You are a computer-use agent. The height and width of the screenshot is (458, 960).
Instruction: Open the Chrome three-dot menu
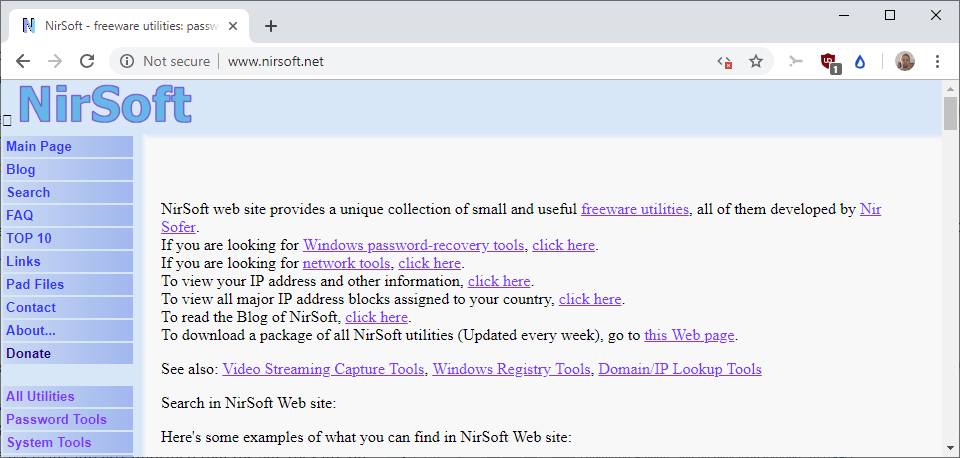[937, 61]
